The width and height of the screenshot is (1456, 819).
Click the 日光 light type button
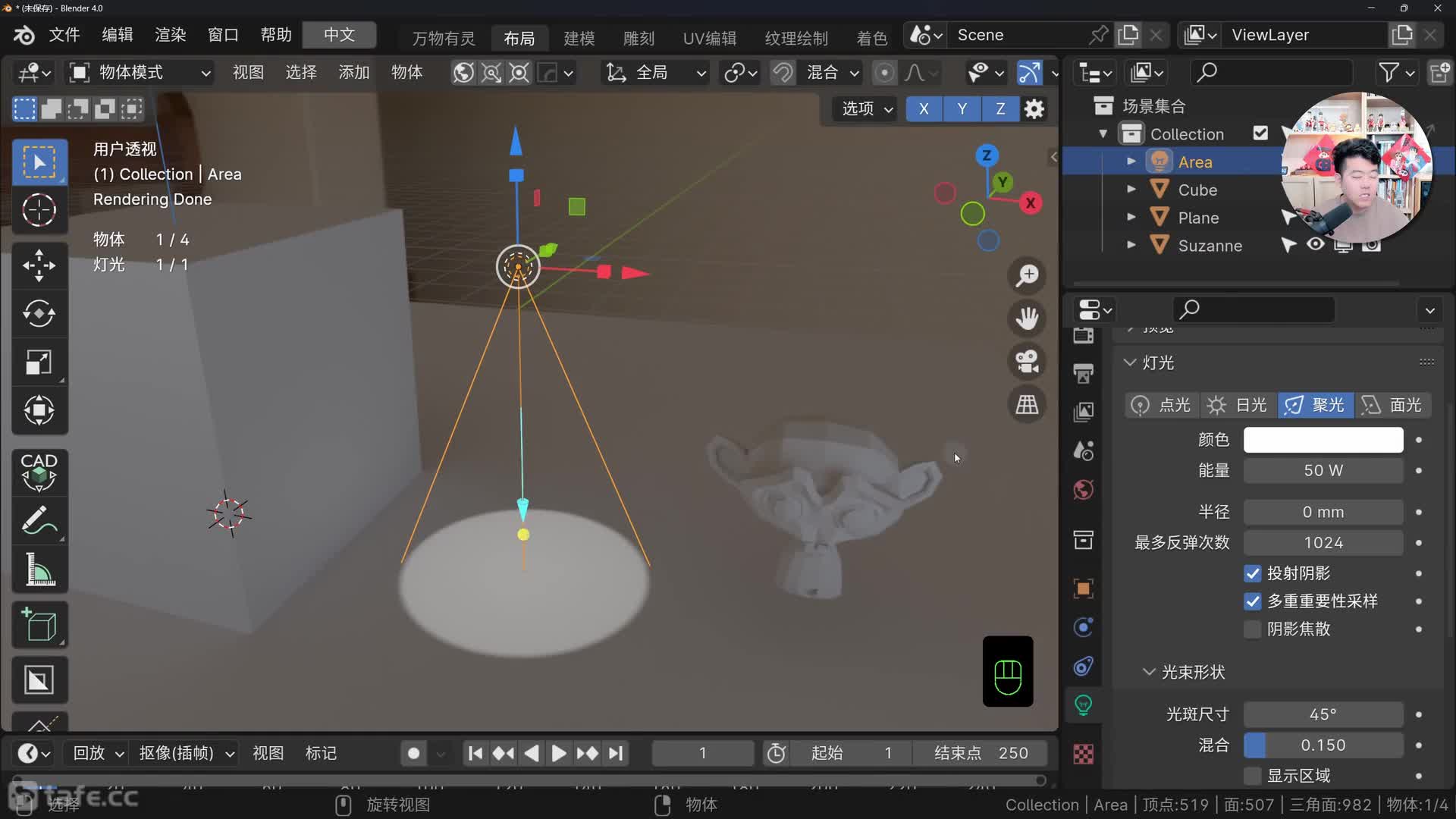(1238, 406)
